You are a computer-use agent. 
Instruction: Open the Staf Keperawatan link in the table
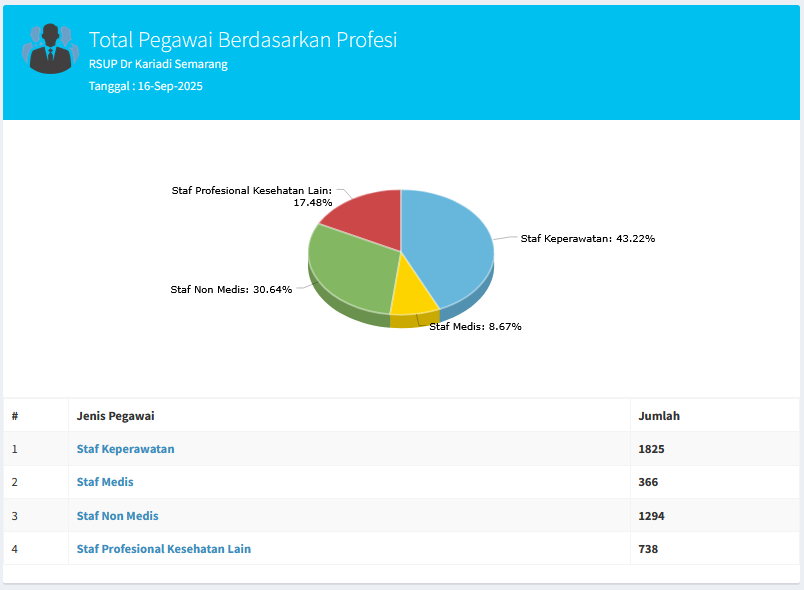pos(125,449)
